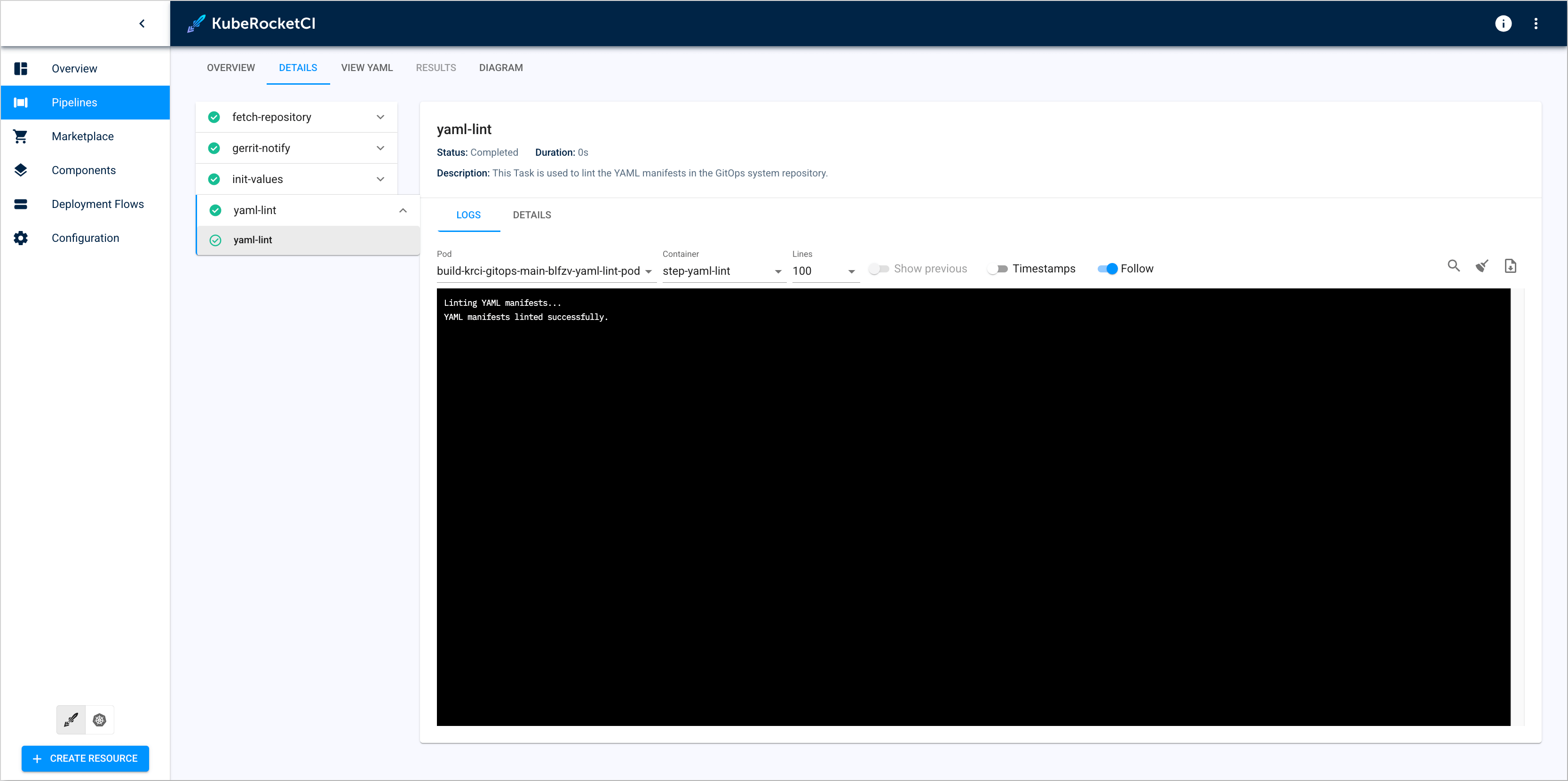Viewport: 1568px width, 781px height.
Task: Click the clear logs broom icon
Action: 1481,266
